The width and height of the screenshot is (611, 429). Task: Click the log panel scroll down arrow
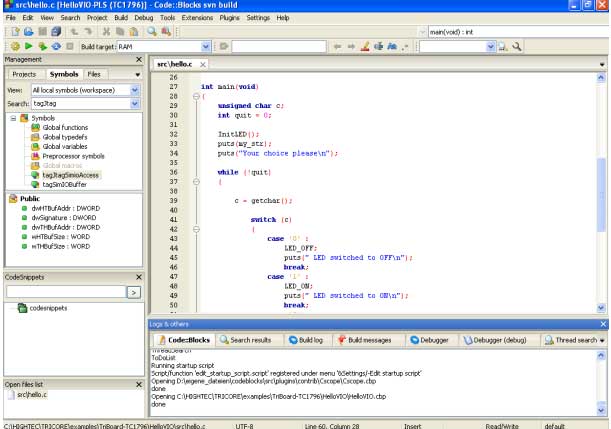(601, 410)
